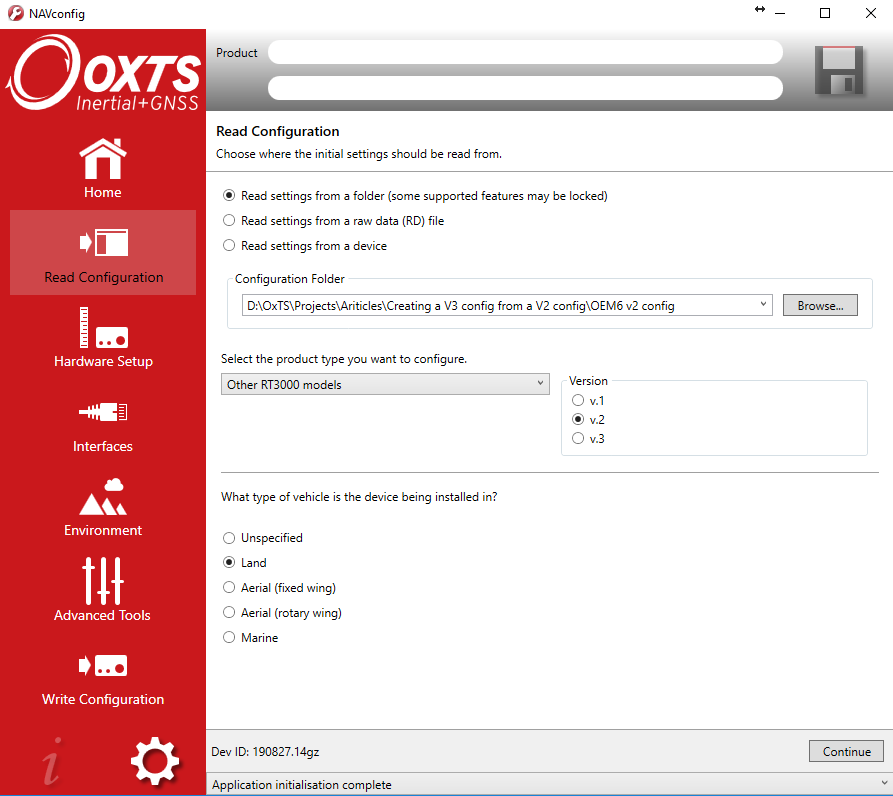This screenshot has height=796, width=893.
Task: Click the NAVconfig title bar app icon
Action: (15, 13)
